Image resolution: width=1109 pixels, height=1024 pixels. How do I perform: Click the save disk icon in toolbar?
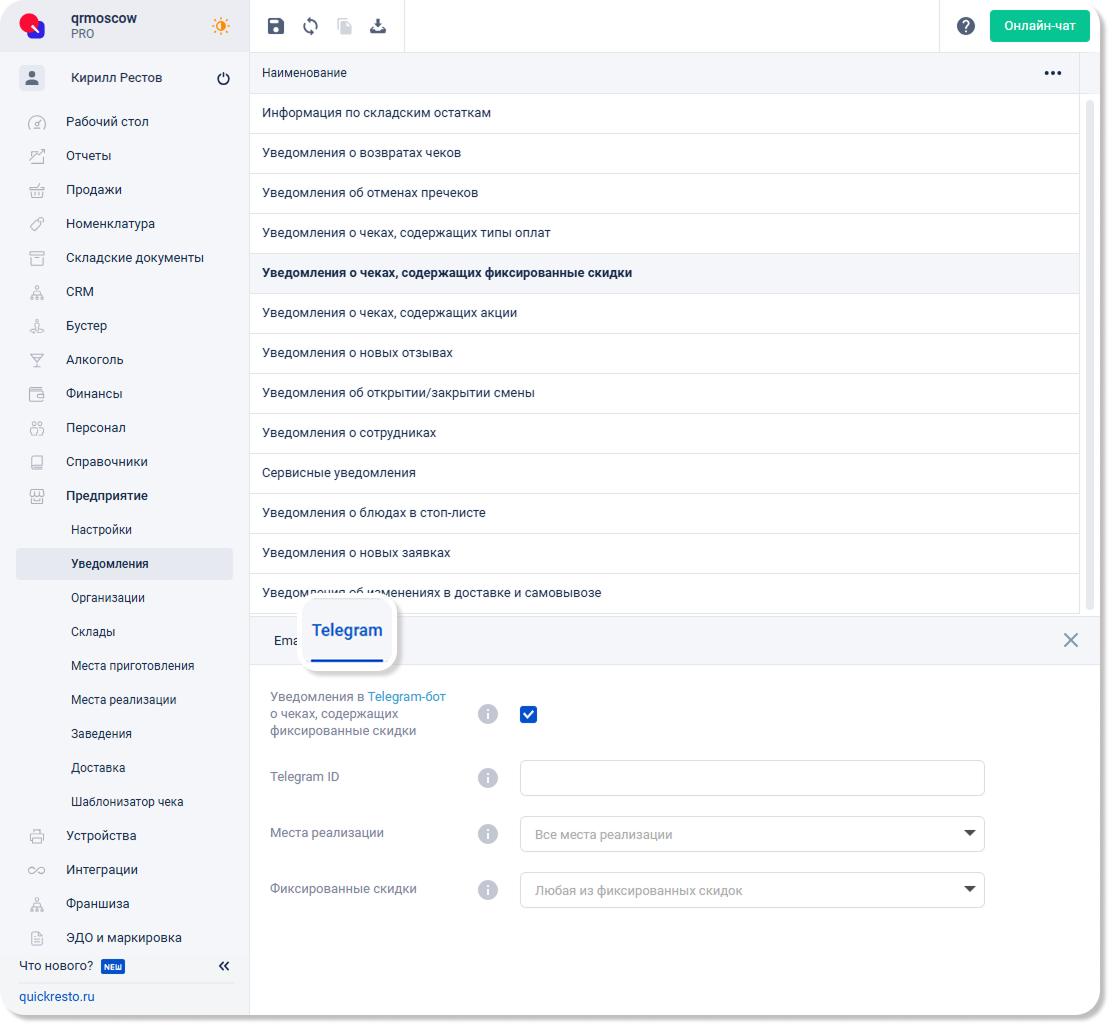click(x=276, y=27)
